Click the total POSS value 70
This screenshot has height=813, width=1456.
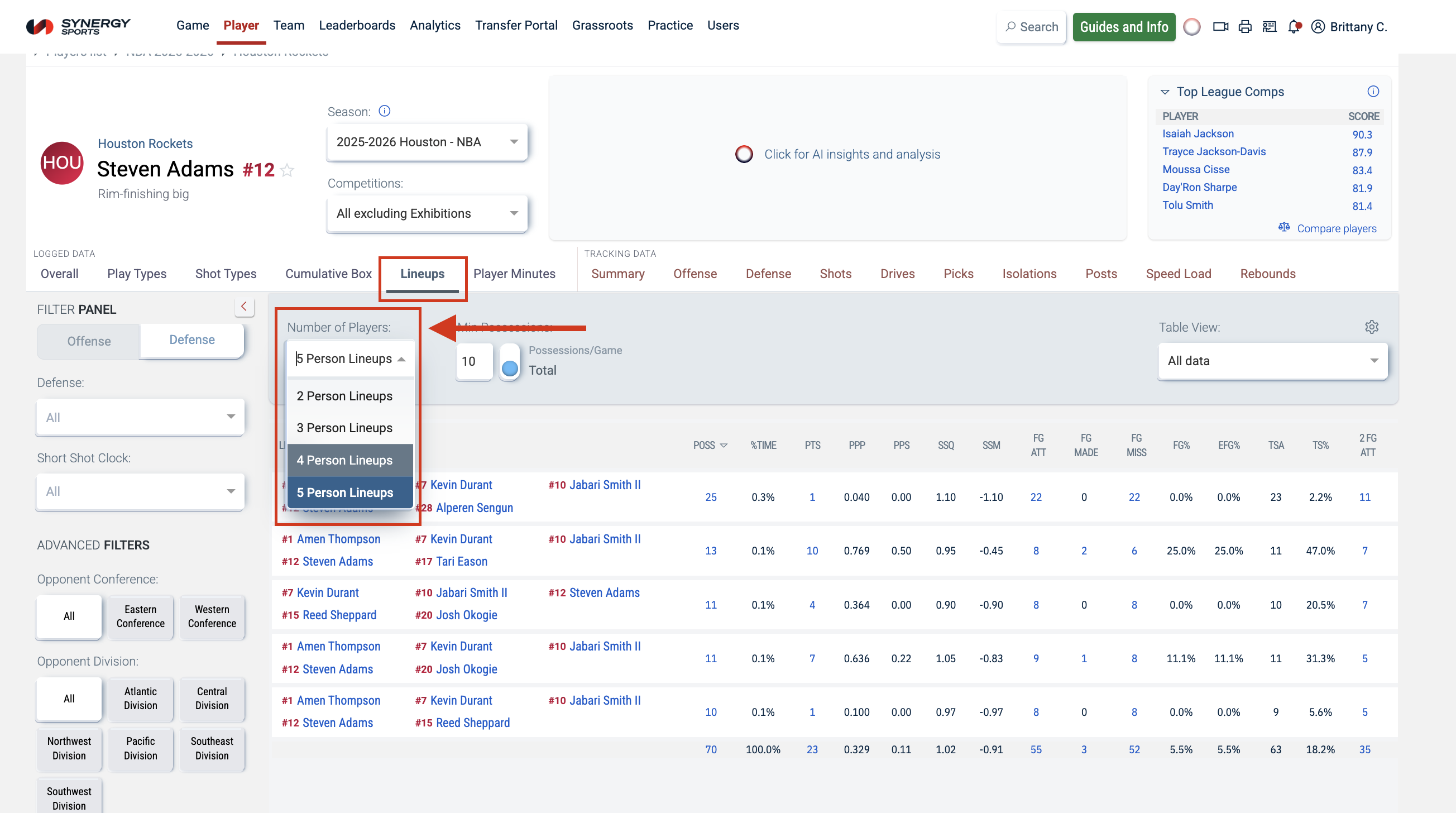(x=711, y=749)
